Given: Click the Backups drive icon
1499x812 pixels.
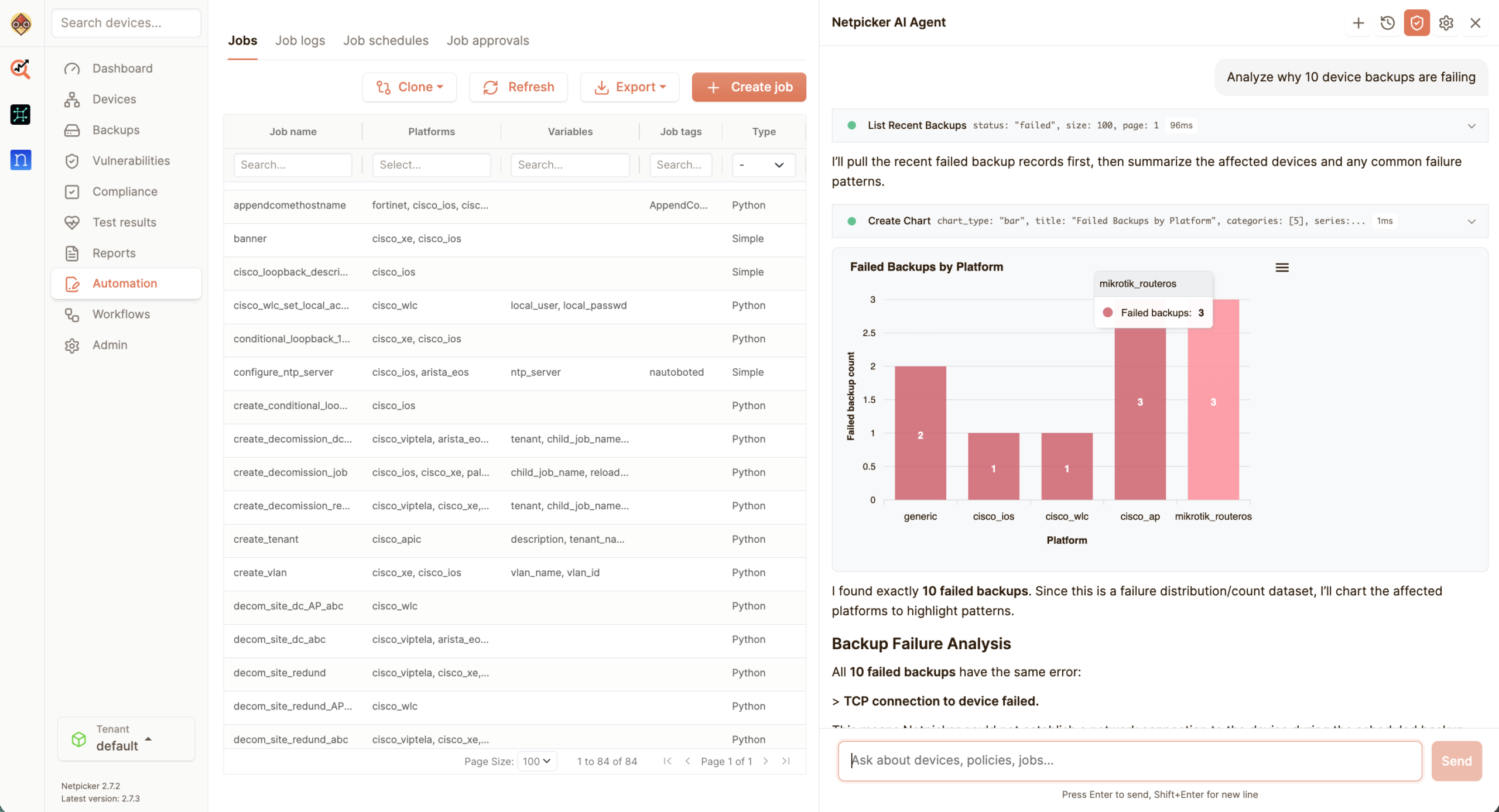Looking at the screenshot, I should pyautogui.click(x=72, y=130).
